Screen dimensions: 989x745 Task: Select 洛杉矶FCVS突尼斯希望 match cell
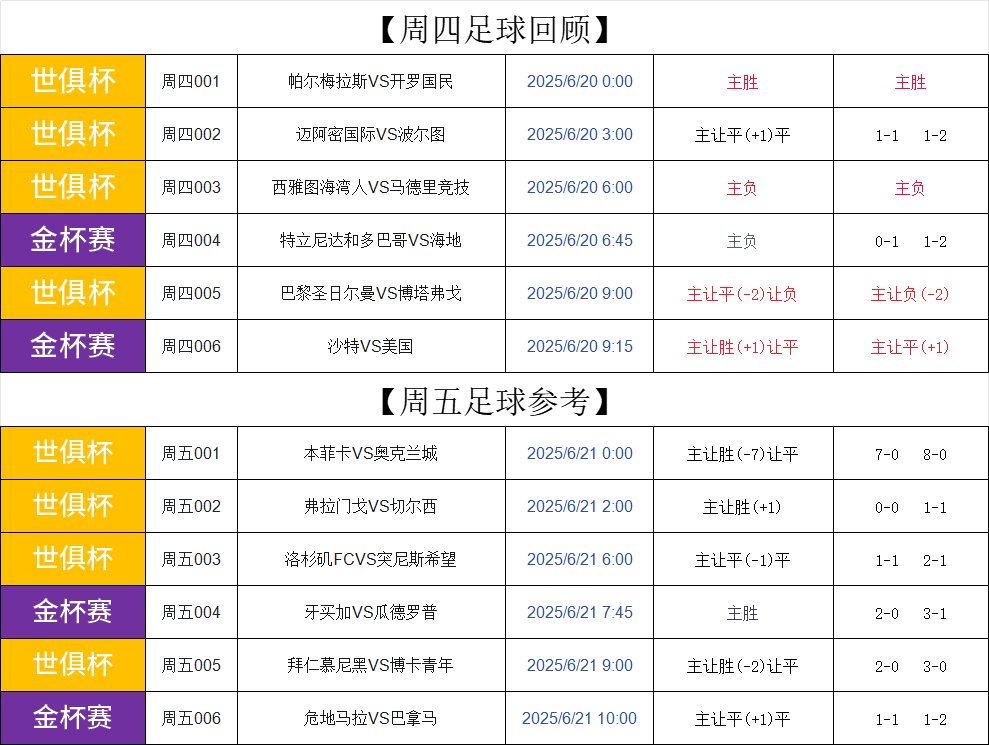371,560
